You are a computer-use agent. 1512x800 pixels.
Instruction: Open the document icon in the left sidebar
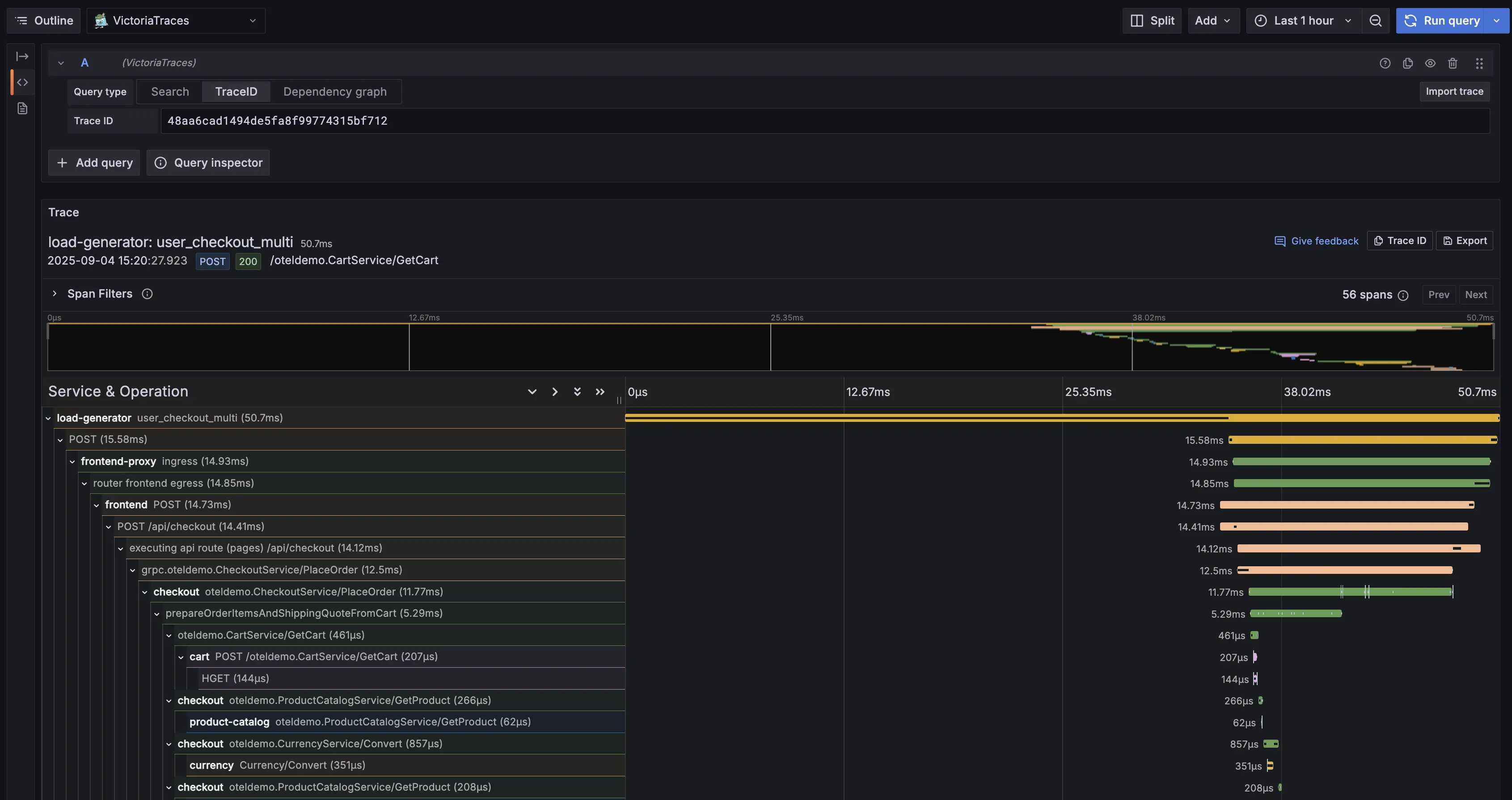[x=22, y=109]
